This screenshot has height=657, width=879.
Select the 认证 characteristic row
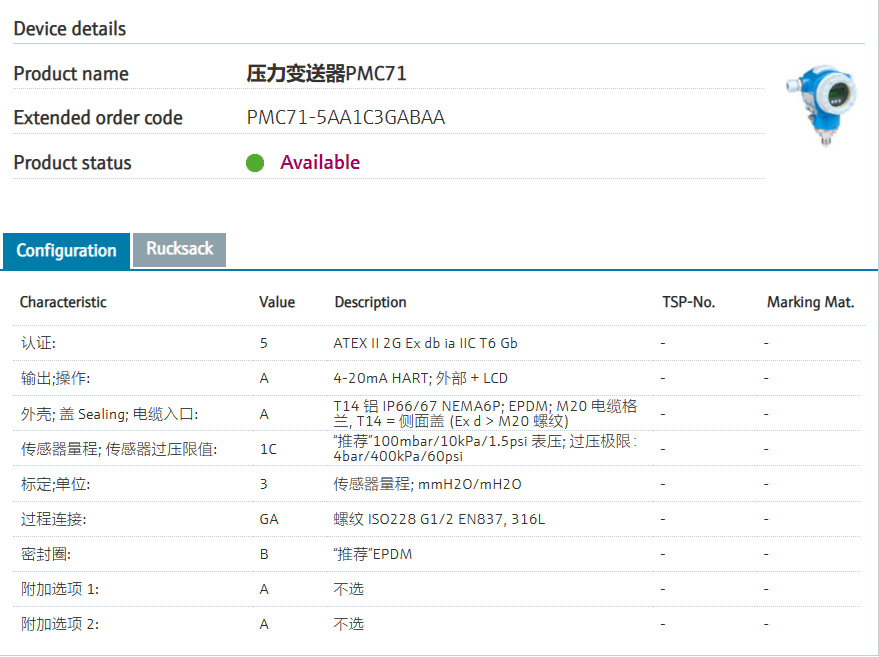click(x=35, y=343)
